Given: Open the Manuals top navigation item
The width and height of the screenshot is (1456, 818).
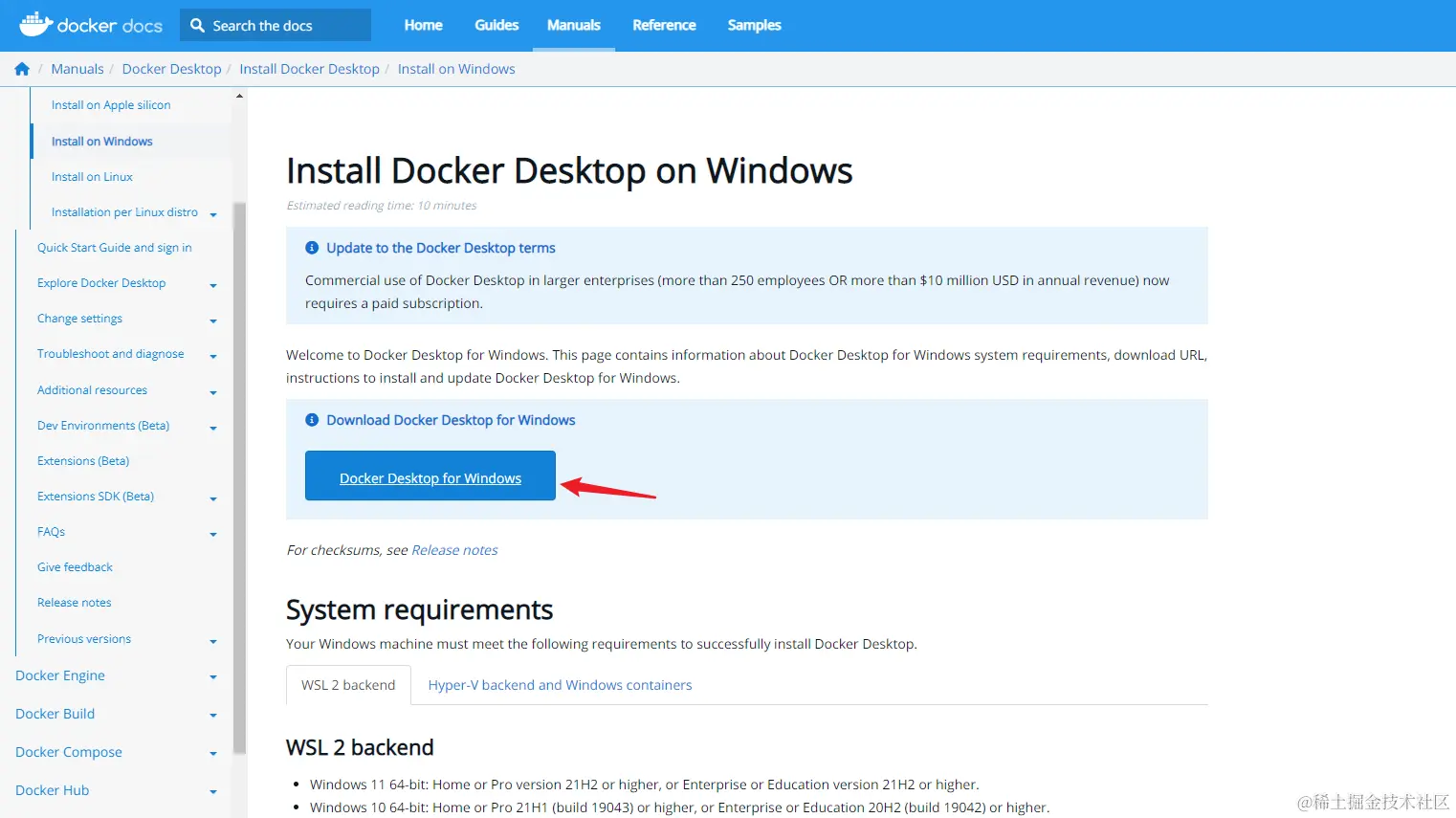Looking at the screenshot, I should tap(574, 25).
